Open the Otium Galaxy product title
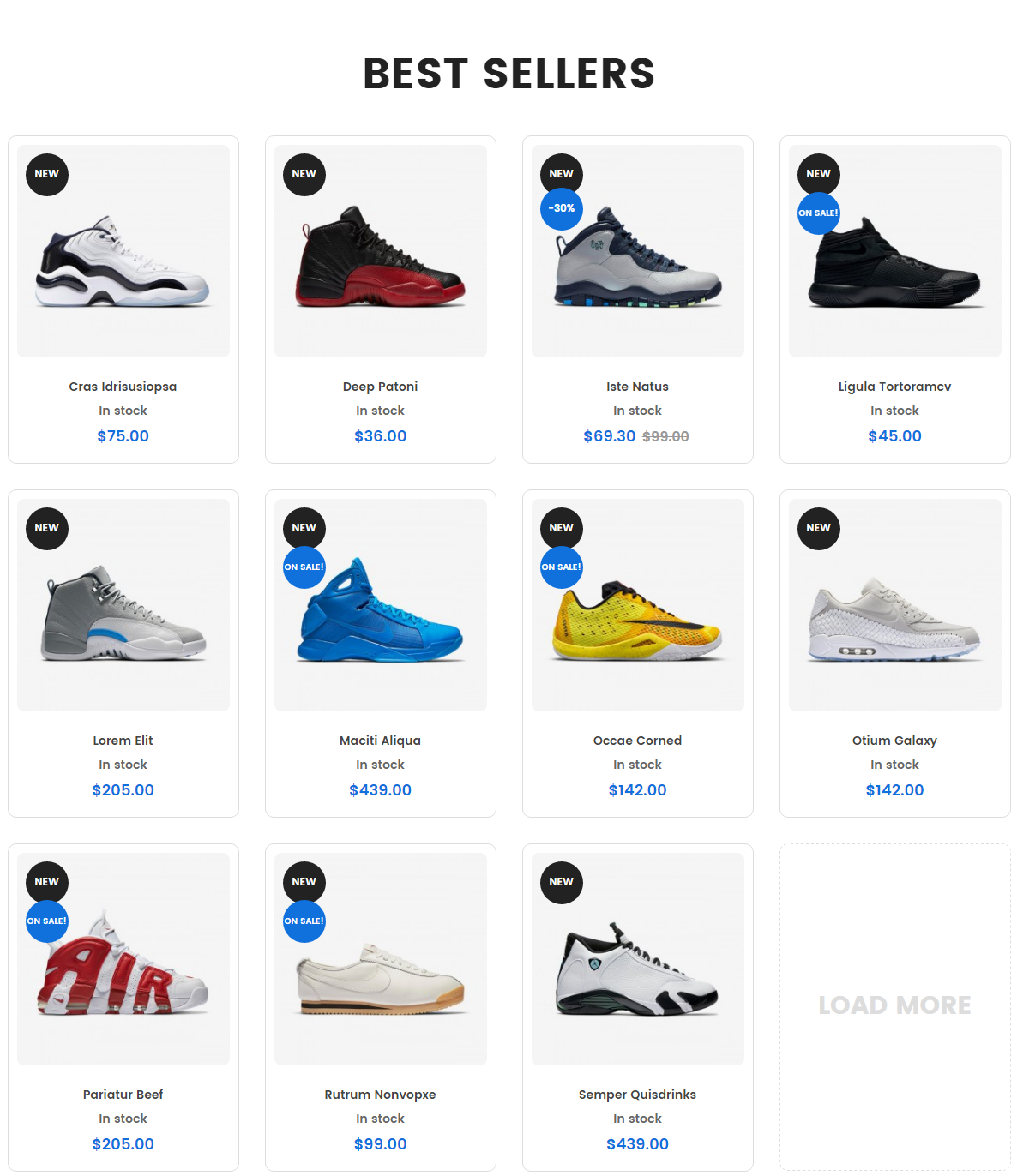Screen dimensions: 1017x1176 point(895,741)
